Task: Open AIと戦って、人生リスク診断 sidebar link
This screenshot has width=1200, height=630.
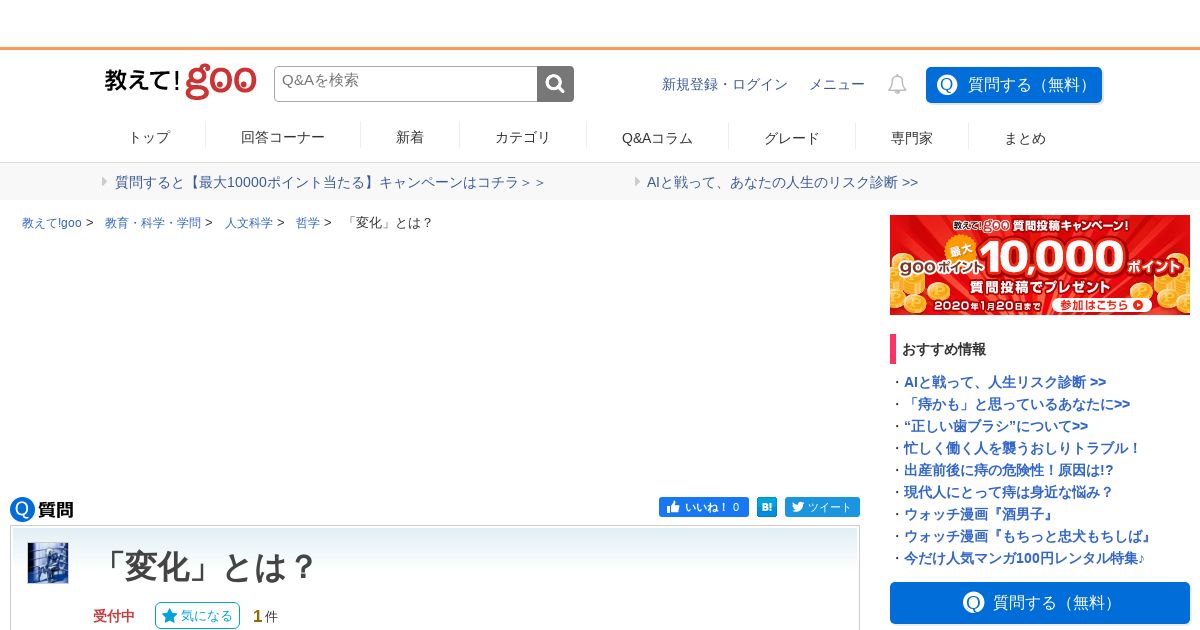Action: pyautogui.click(x=1005, y=382)
